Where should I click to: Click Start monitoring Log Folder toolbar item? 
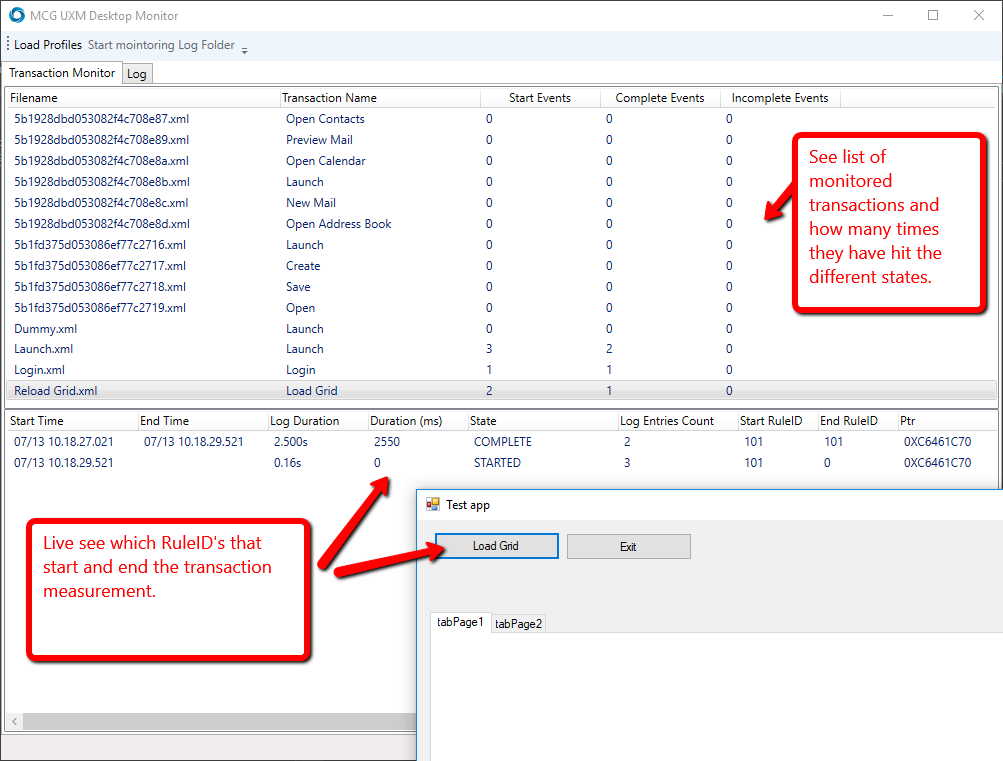(x=161, y=45)
